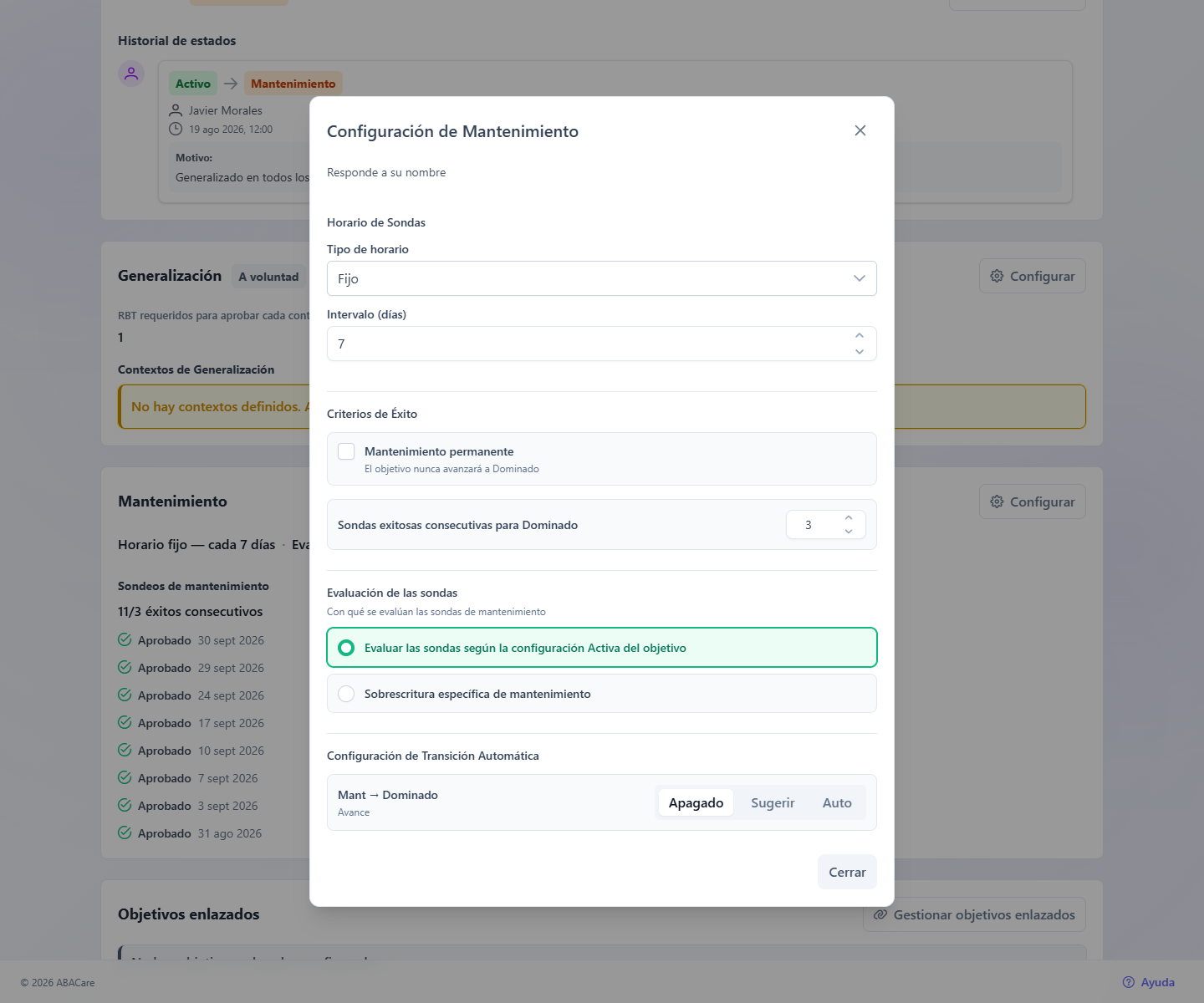This screenshot has width=1204, height=1003.
Task: Click the 'Responde a su nombre' text
Action: click(x=386, y=172)
